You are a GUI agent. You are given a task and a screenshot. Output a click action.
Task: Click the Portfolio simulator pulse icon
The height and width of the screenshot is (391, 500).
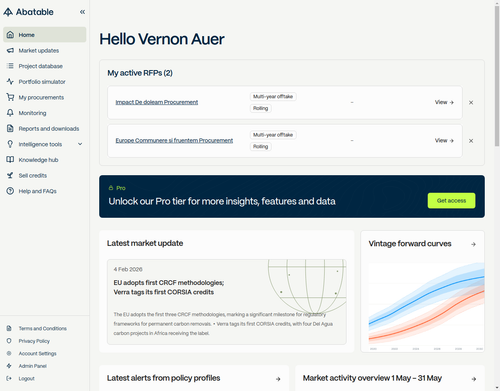pyautogui.click(x=10, y=82)
